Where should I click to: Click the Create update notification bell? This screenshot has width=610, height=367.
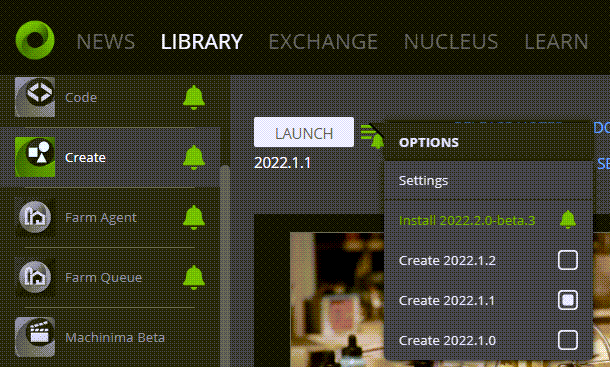coord(194,157)
